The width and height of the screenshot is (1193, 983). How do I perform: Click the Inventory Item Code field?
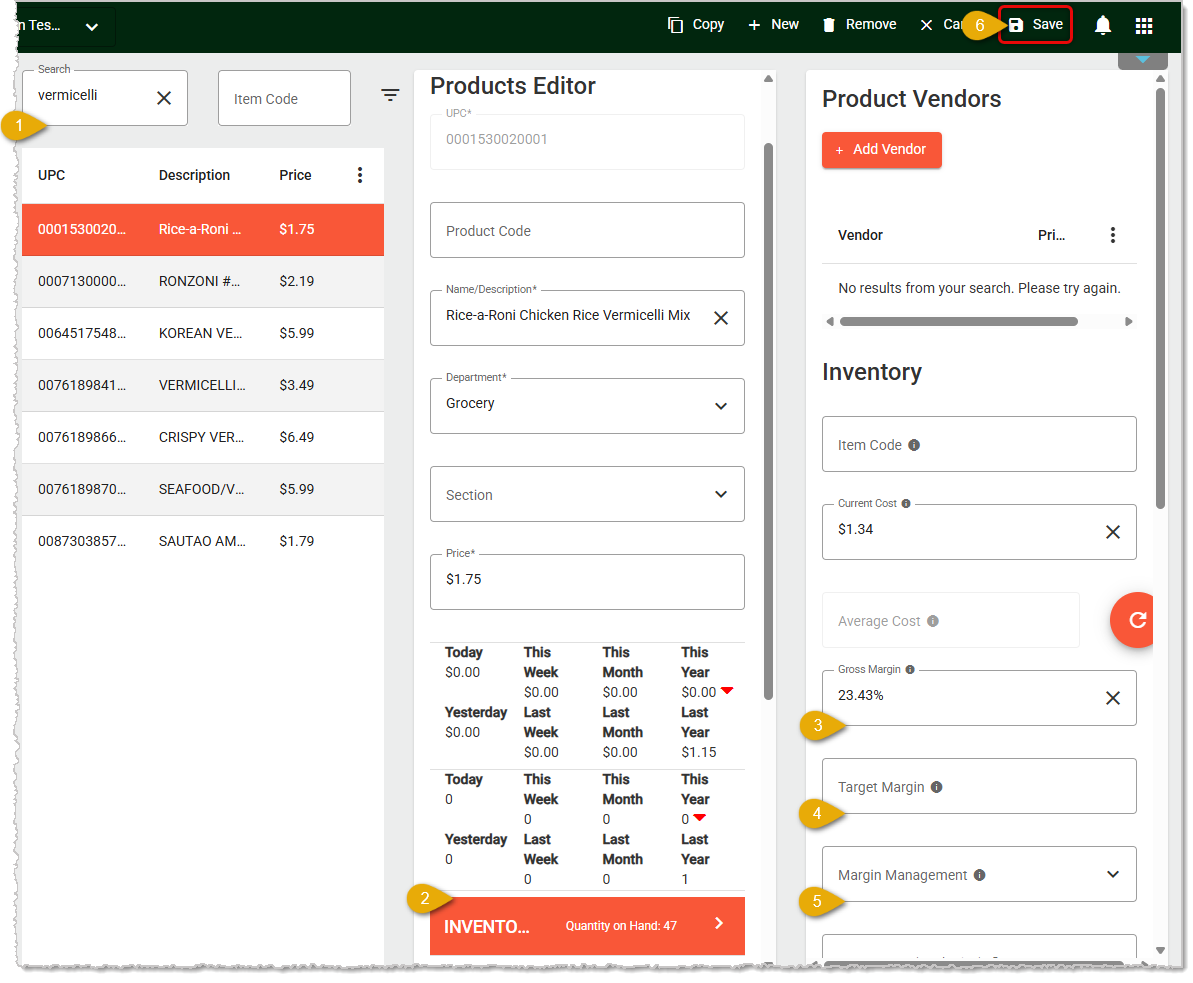point(978,444)
